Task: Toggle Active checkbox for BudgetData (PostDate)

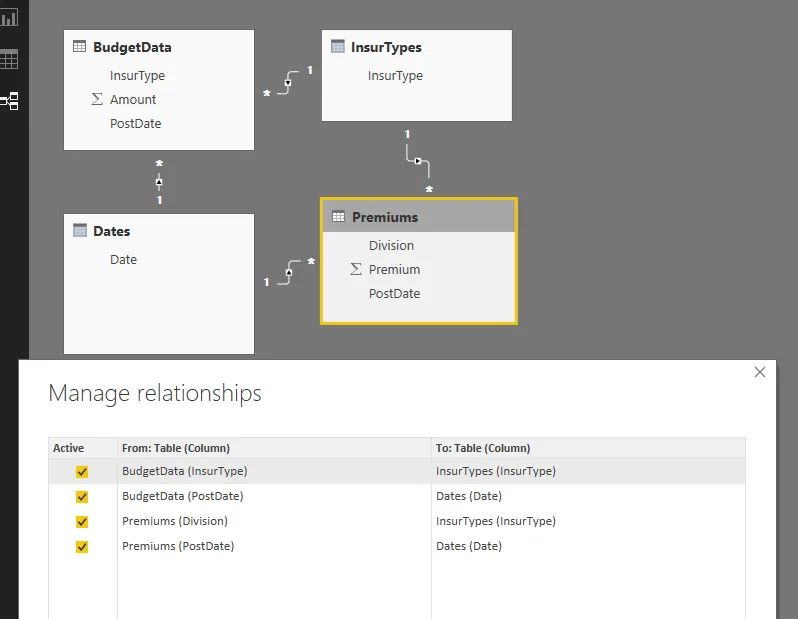Action: click(82, 497)
